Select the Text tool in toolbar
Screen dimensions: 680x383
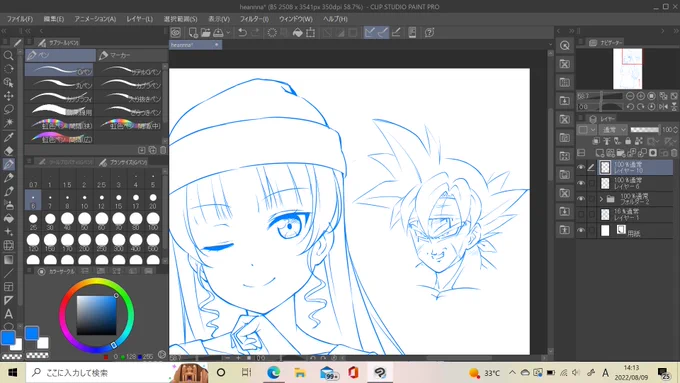(8, 314)
